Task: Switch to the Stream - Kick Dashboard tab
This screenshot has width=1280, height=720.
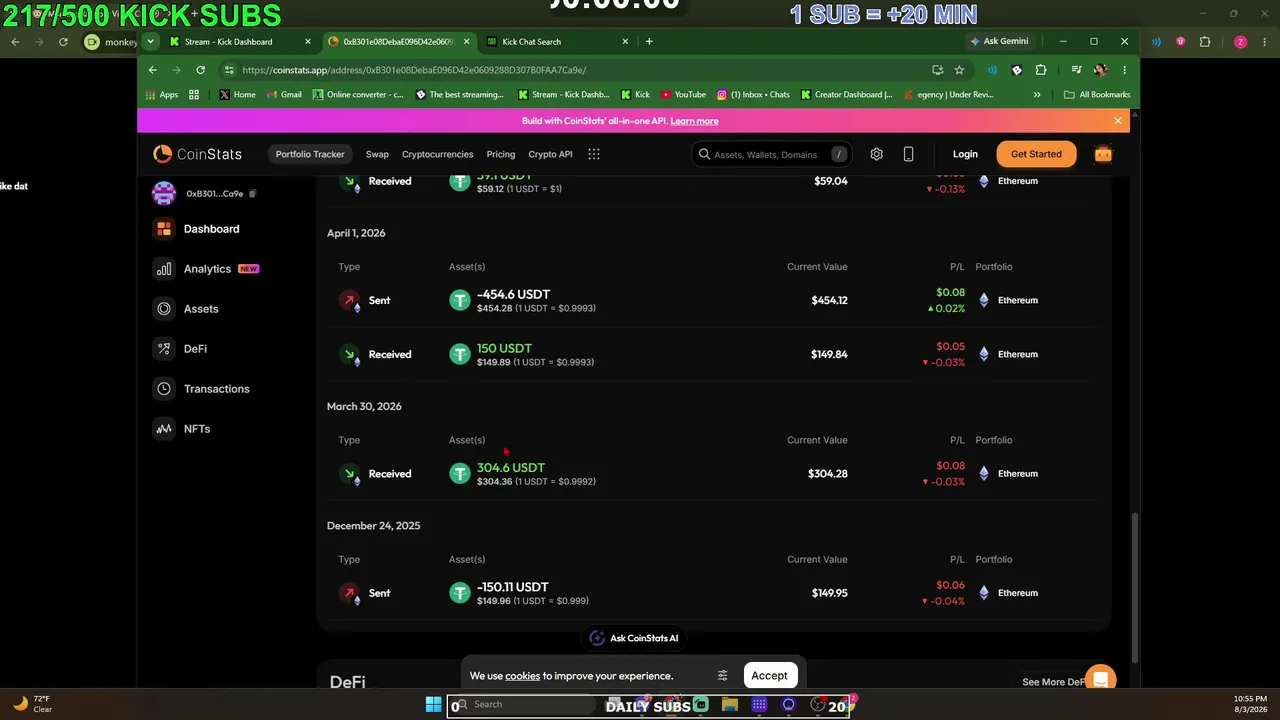Action: pos(240,42)
